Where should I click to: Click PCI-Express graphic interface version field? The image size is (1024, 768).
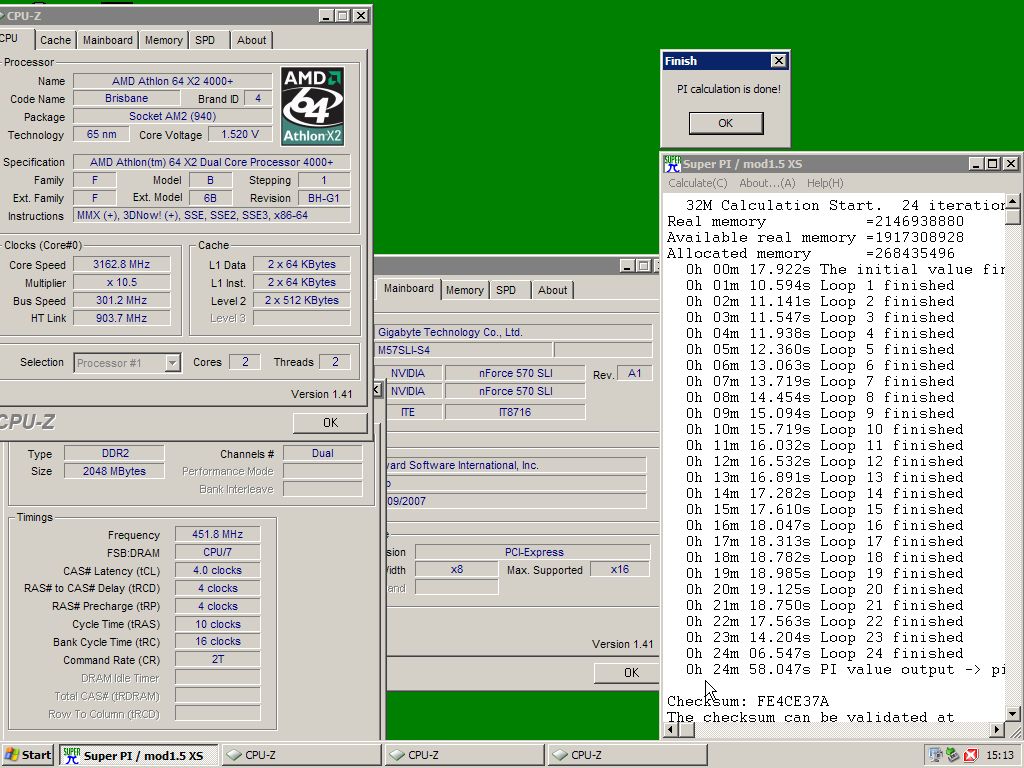coord(533,552)
